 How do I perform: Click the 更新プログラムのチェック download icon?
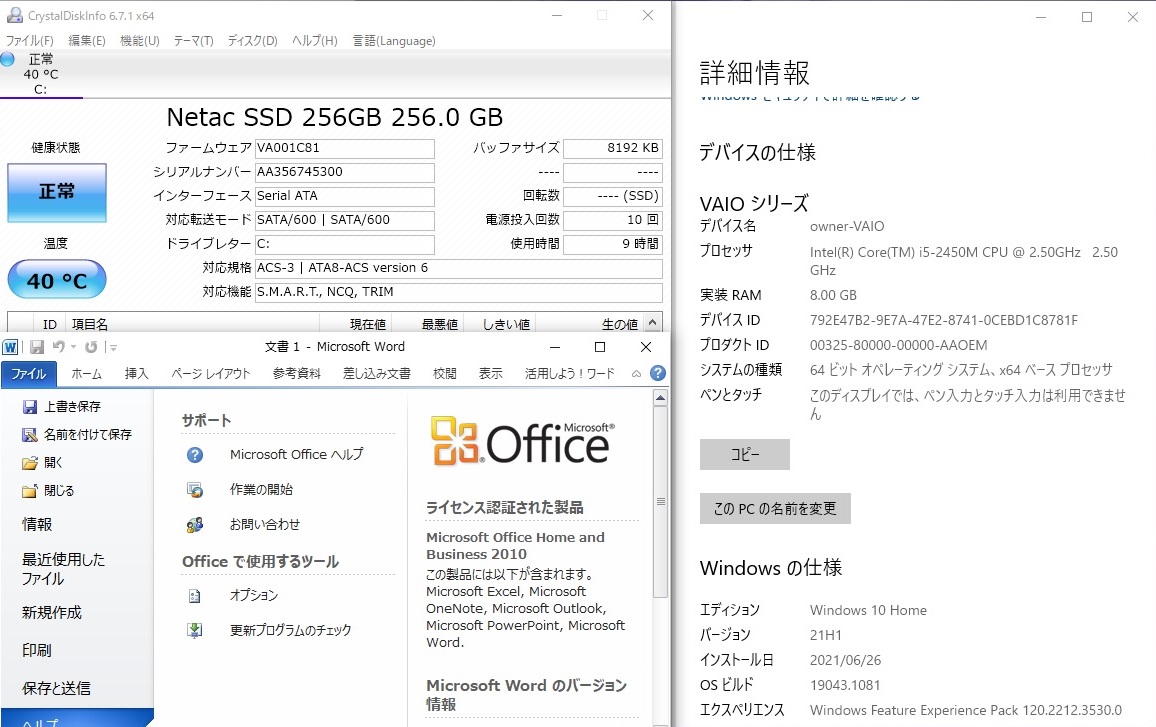(x=195, y=630)
